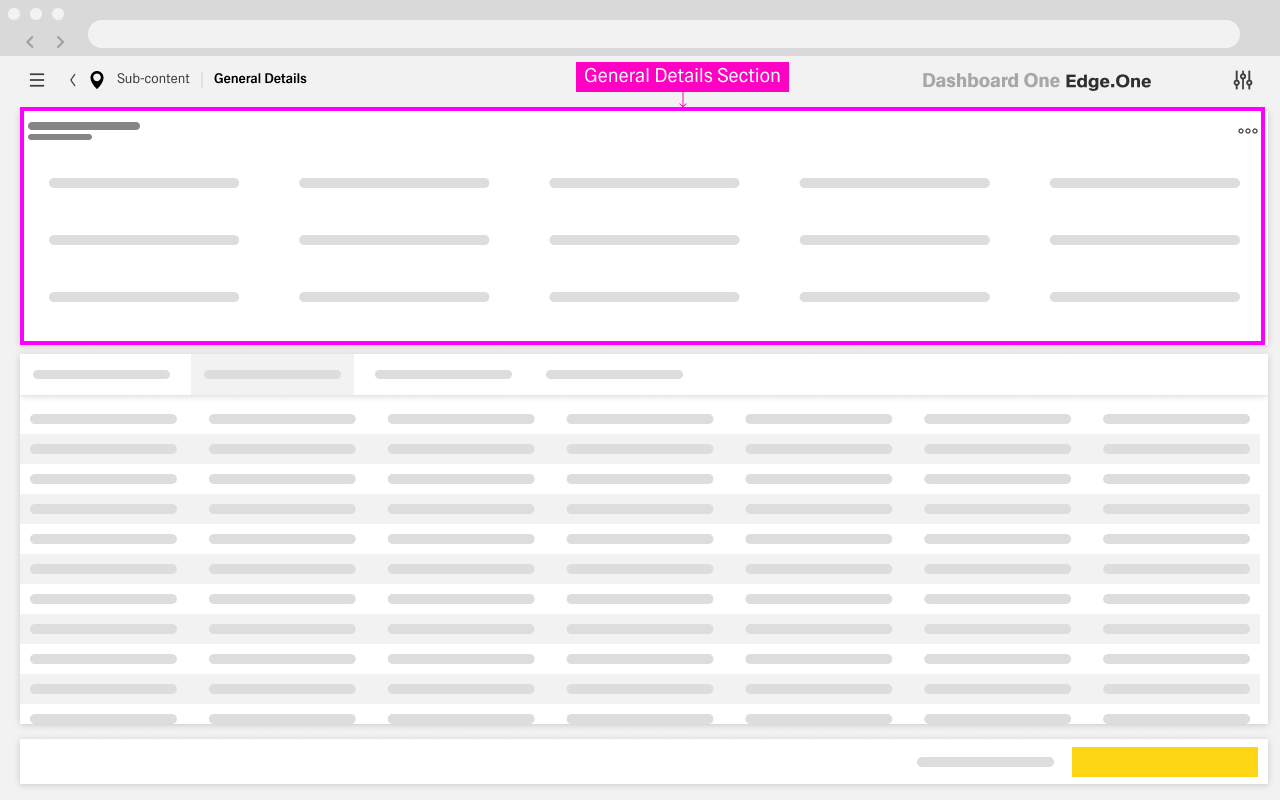This screenshot has width=1280, height=800.
Task: Open the hamburger menu
Action: coord(37,80)
